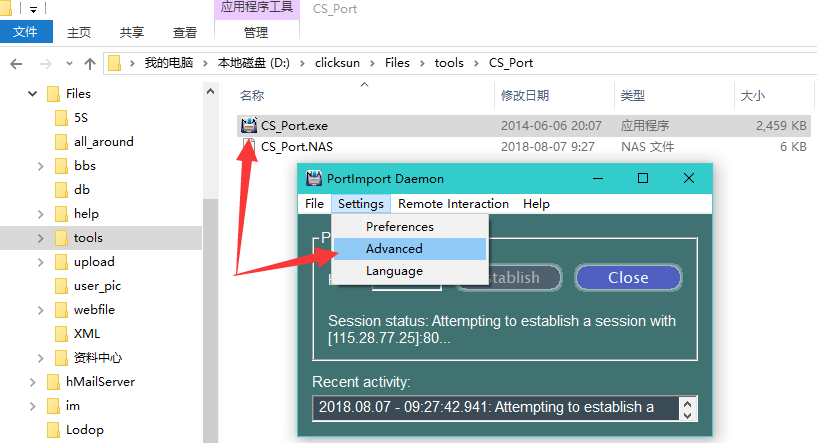
Task: Open the Remote Interaction menu
Action: coord(453,203)
